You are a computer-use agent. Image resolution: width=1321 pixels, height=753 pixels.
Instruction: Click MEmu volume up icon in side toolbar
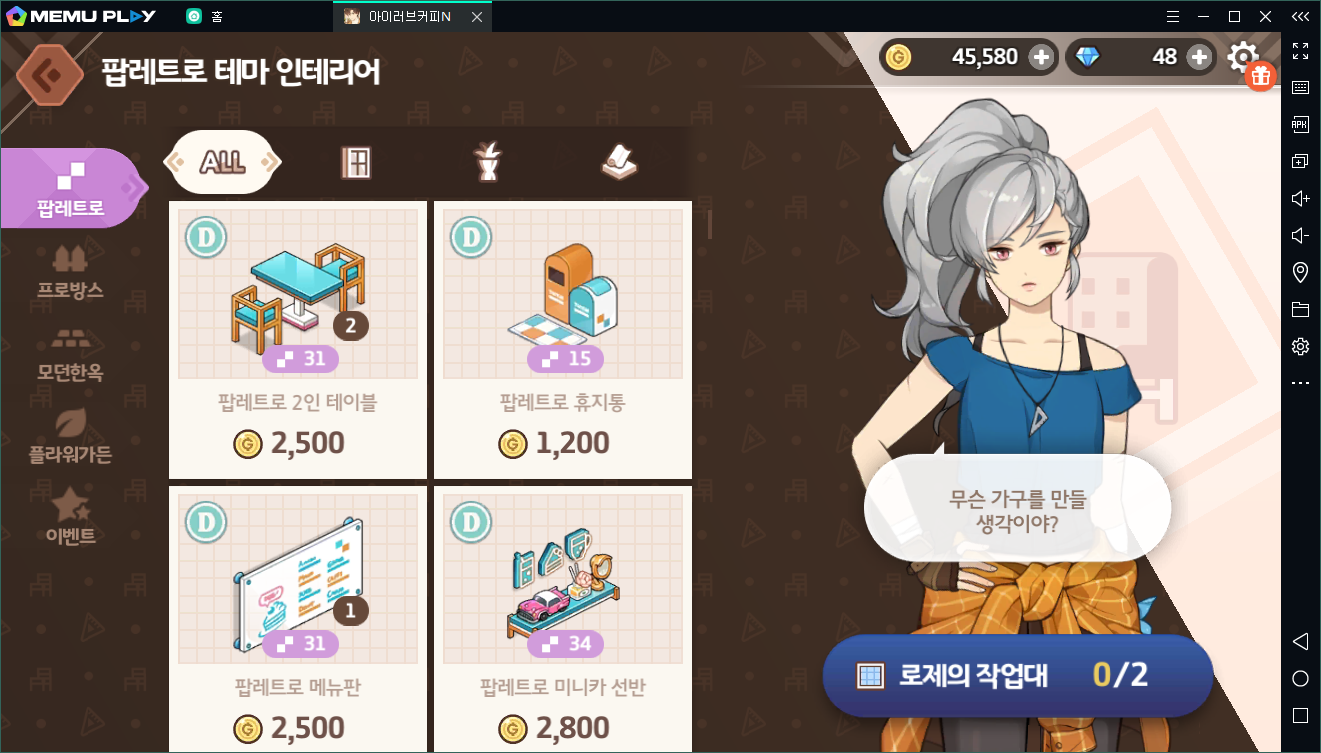pos(1300,199)
